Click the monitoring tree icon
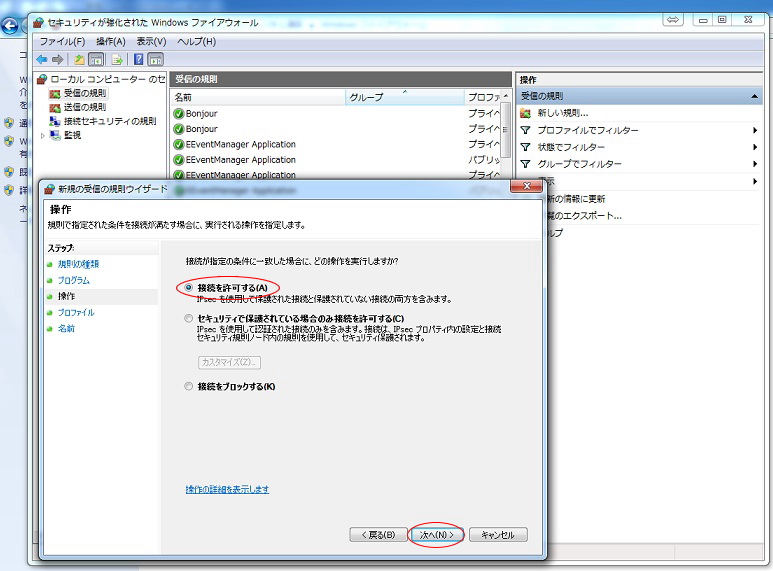Screen dimensions: 773x571 pyautogui.click(x=55, y=135)
